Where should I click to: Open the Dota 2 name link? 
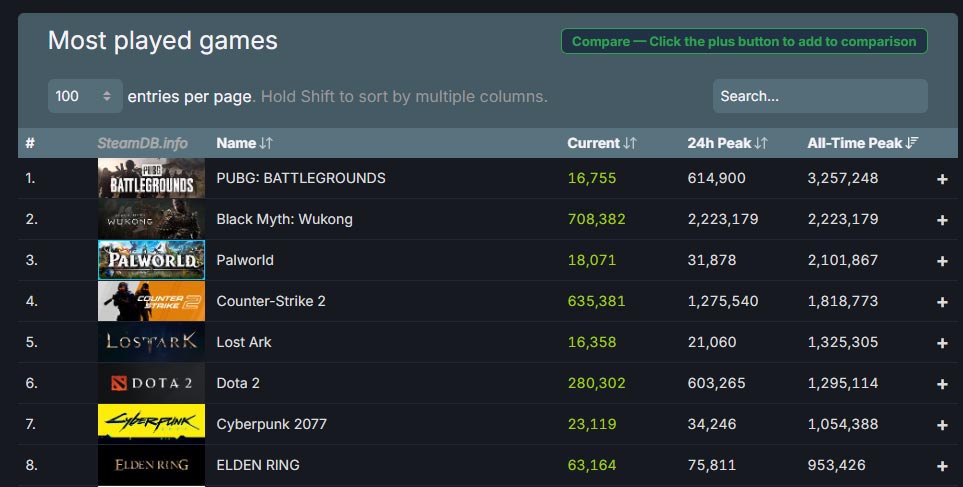[x=238, y=383]
